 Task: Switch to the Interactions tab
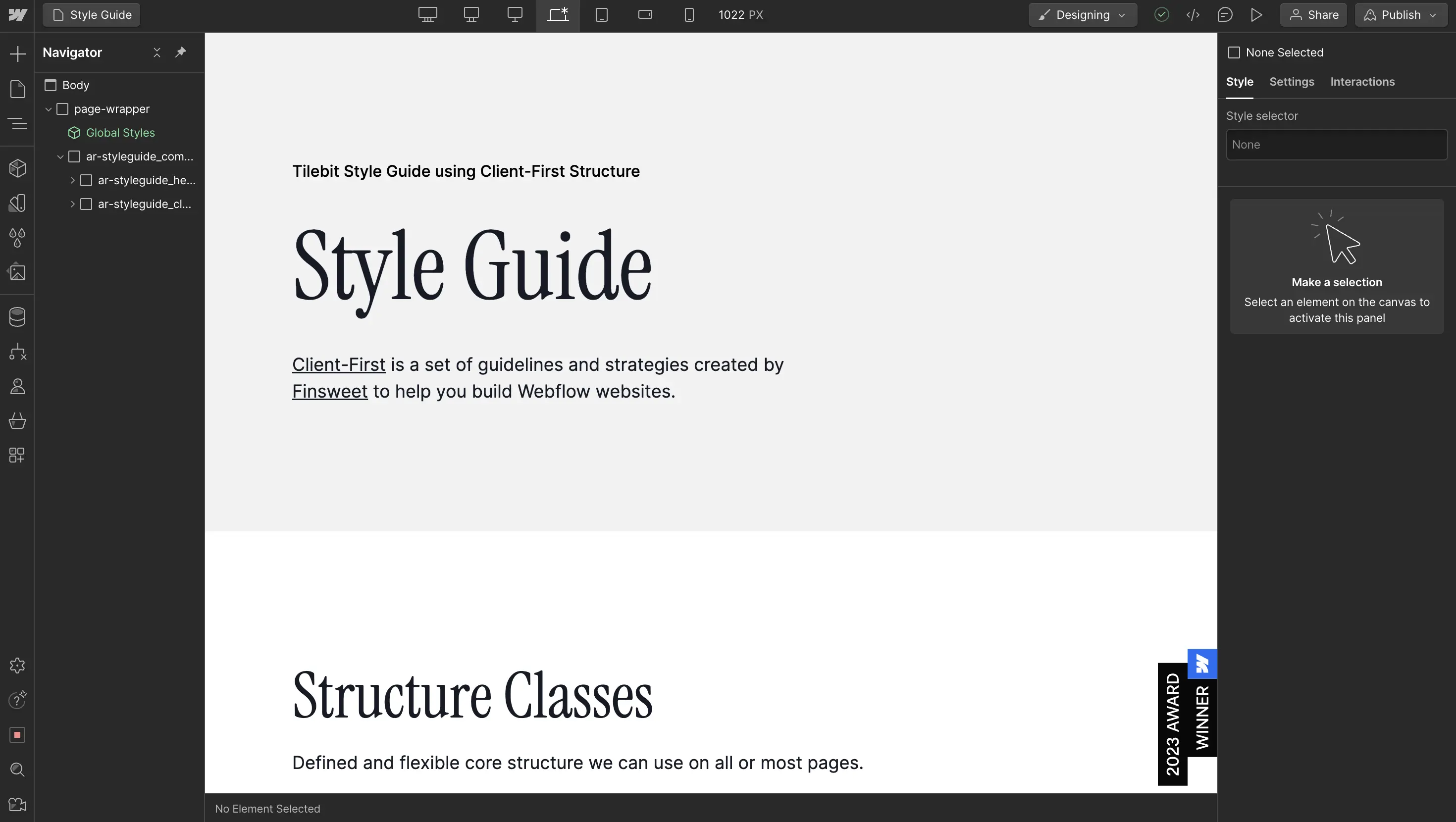coord(1362,81)
